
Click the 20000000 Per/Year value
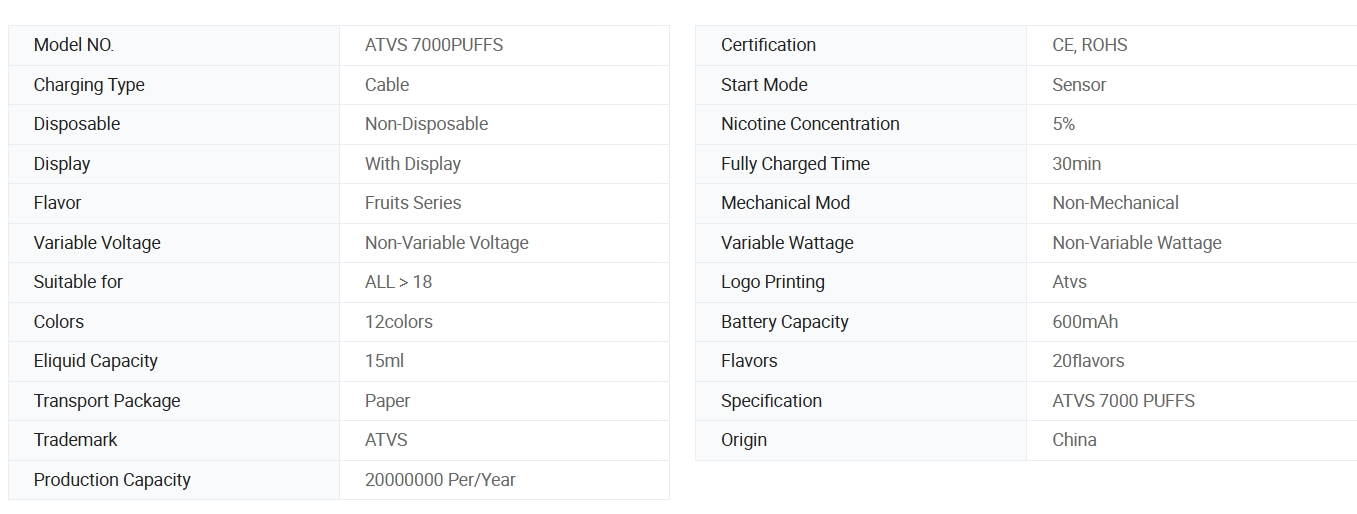pos(440,480)
